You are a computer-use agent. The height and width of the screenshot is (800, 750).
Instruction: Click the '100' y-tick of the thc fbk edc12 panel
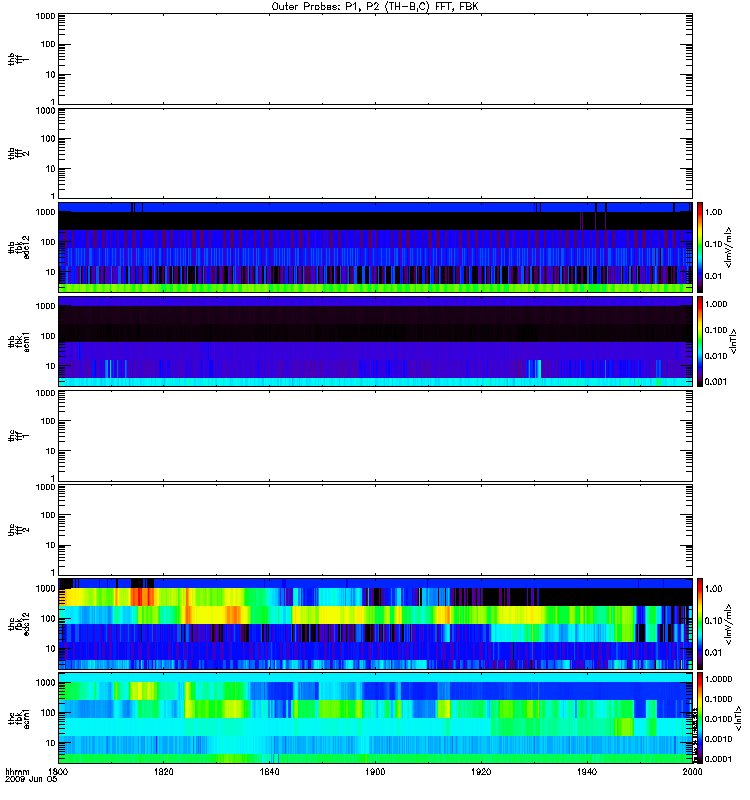(48, 618)
